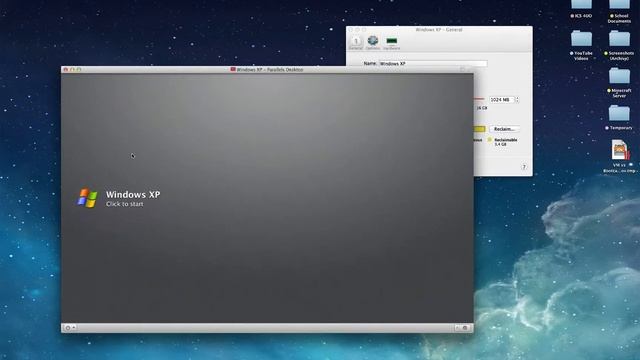Screen dimensions: 640x360
Task: Click the 1024 MB memory field
Action: click(502, 100)
